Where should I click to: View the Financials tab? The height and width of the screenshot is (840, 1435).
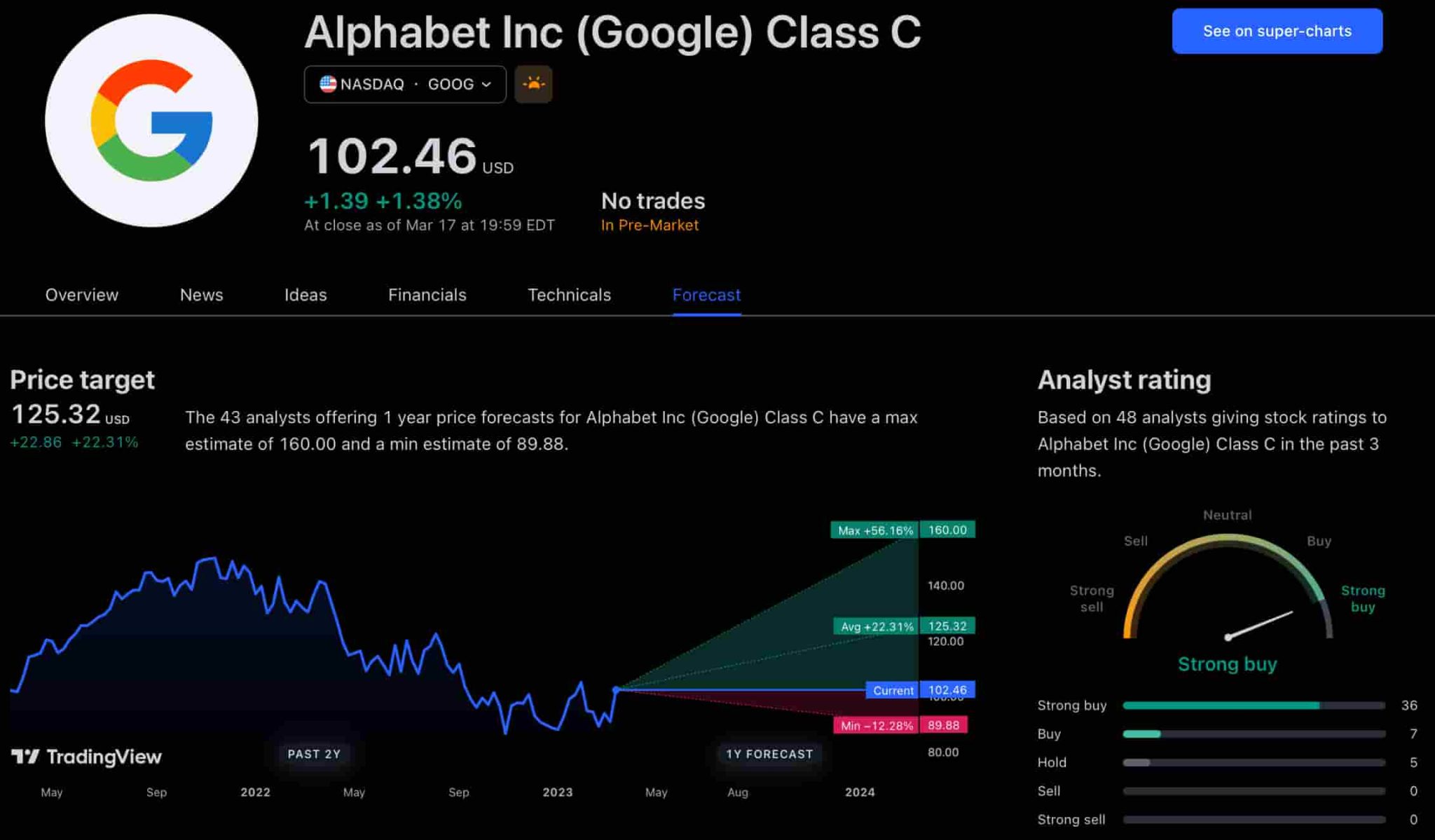[427, 295]
